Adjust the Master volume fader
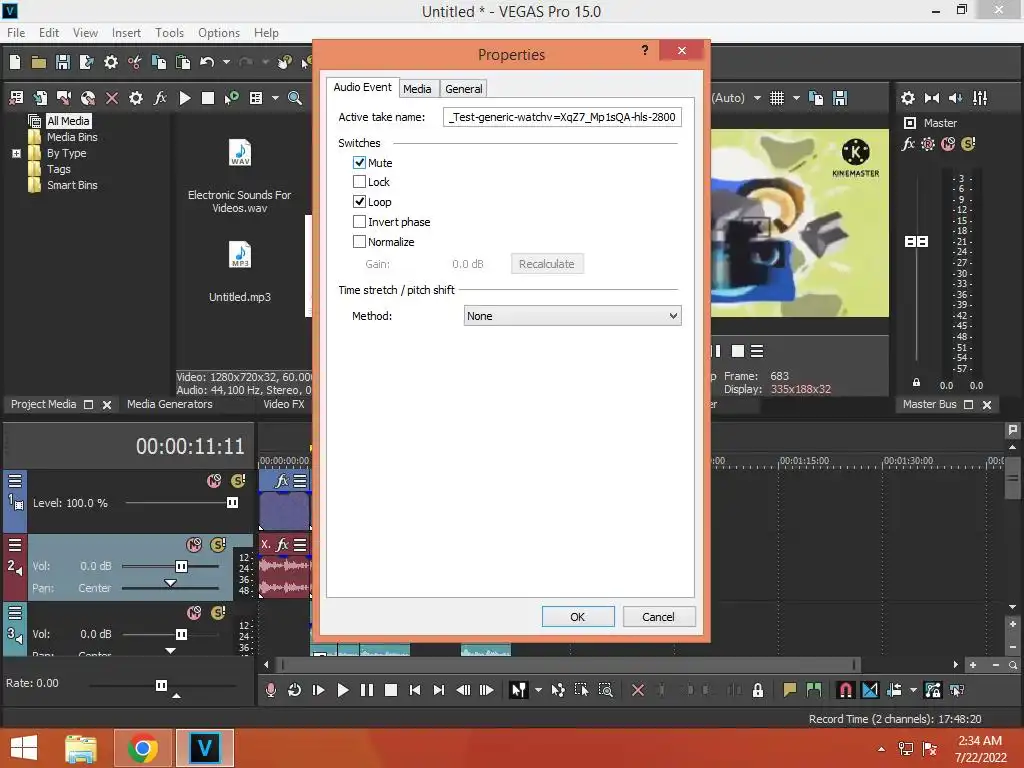1024x768 pixels. (x=916, y=242)
